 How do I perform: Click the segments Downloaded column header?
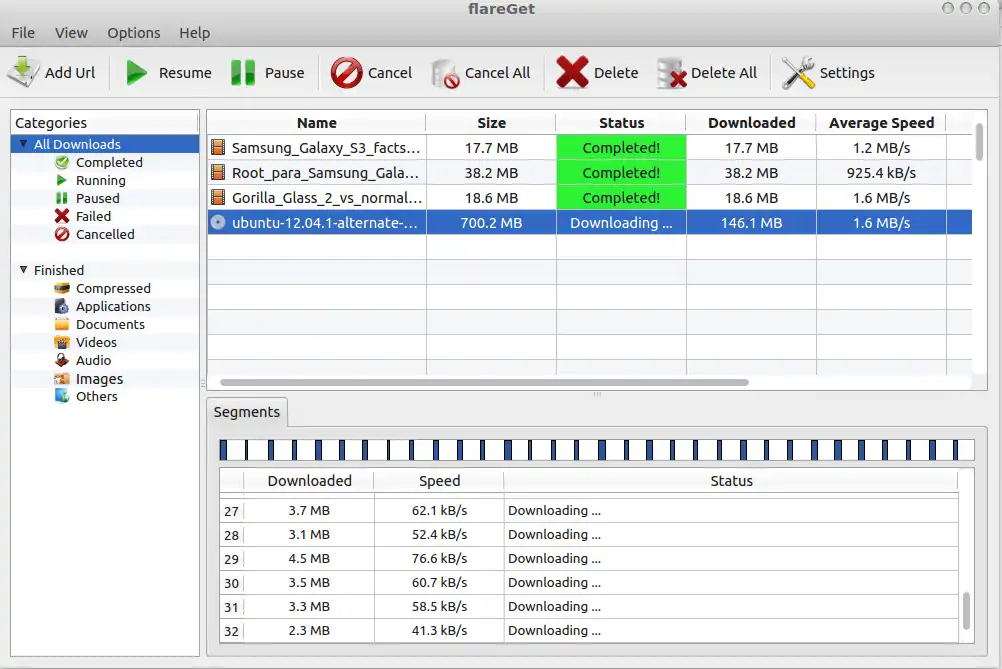coord(309,481)
